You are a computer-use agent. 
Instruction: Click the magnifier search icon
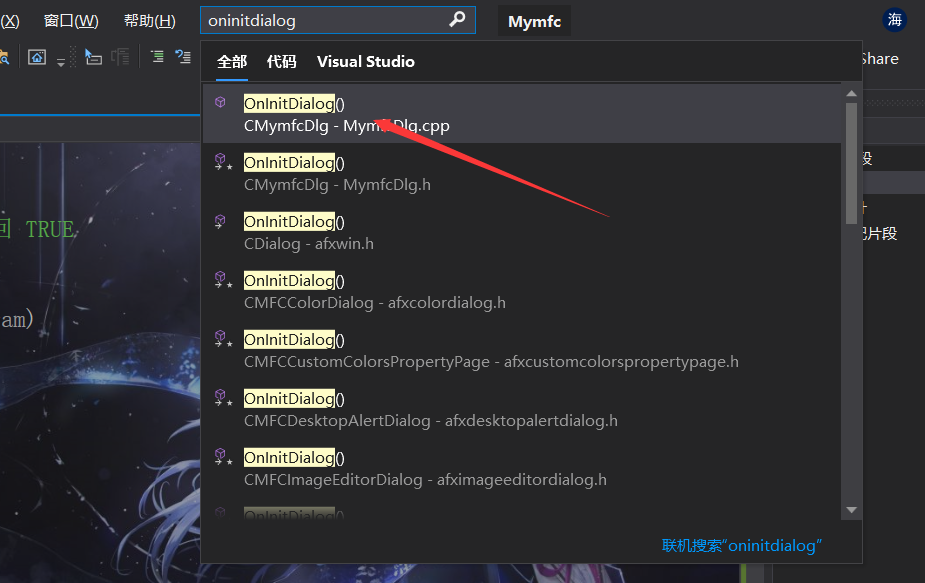click(x=457, y=19)
